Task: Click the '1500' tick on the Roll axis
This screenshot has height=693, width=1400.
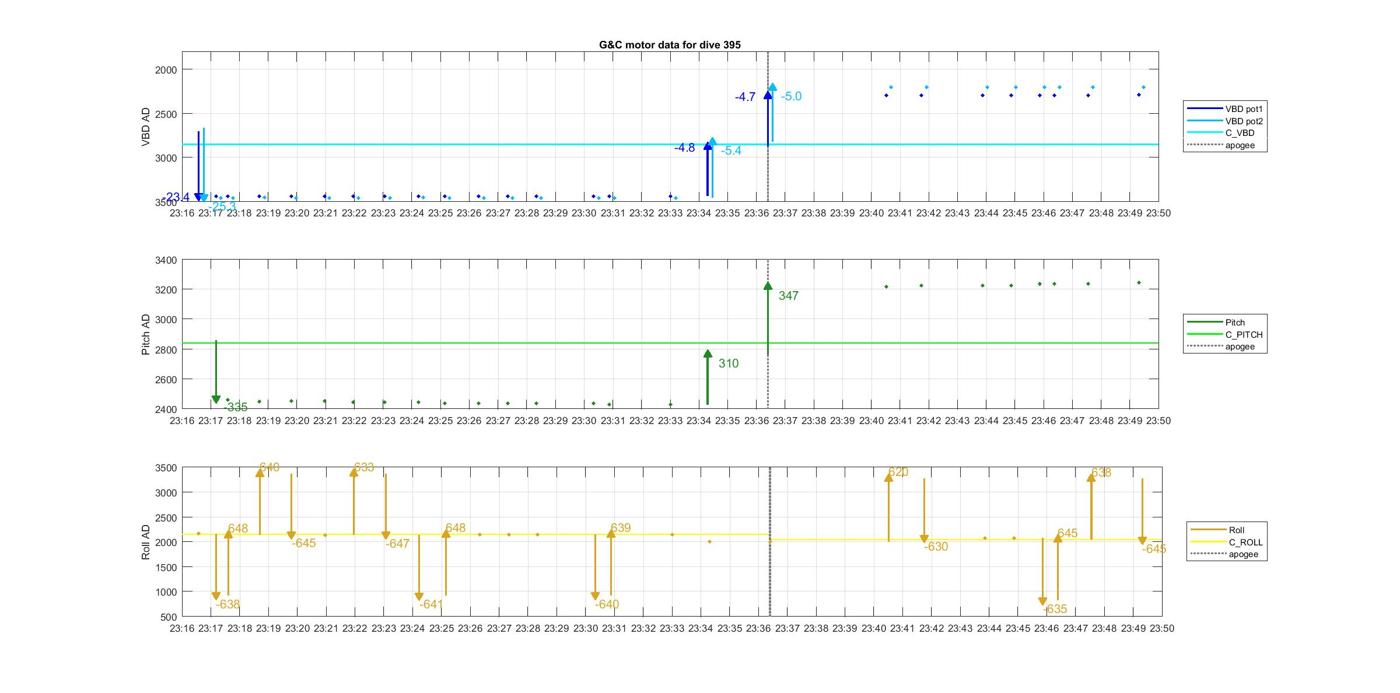Action: pyautogui.click(x=166, y=567)
